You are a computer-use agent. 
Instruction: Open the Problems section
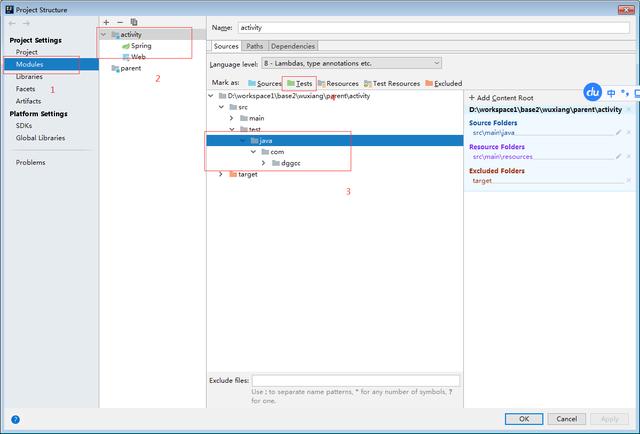(31, 162)
